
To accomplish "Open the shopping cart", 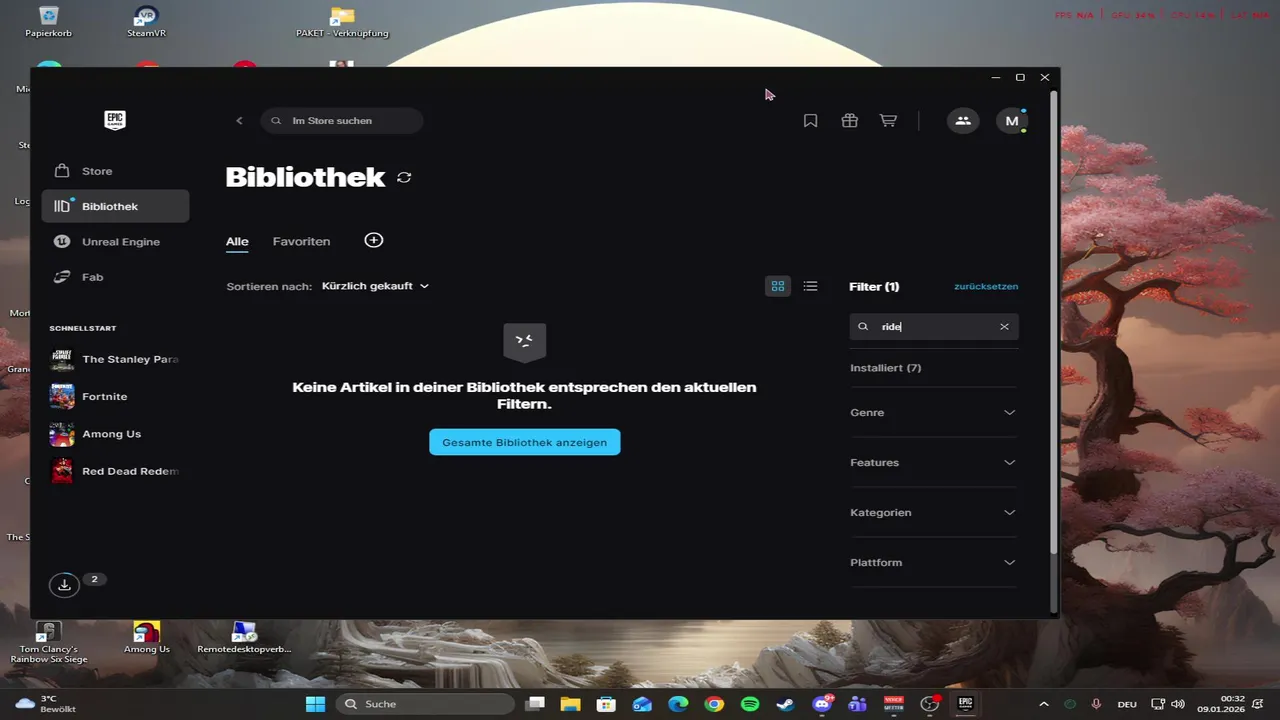I will coord(888,121).
